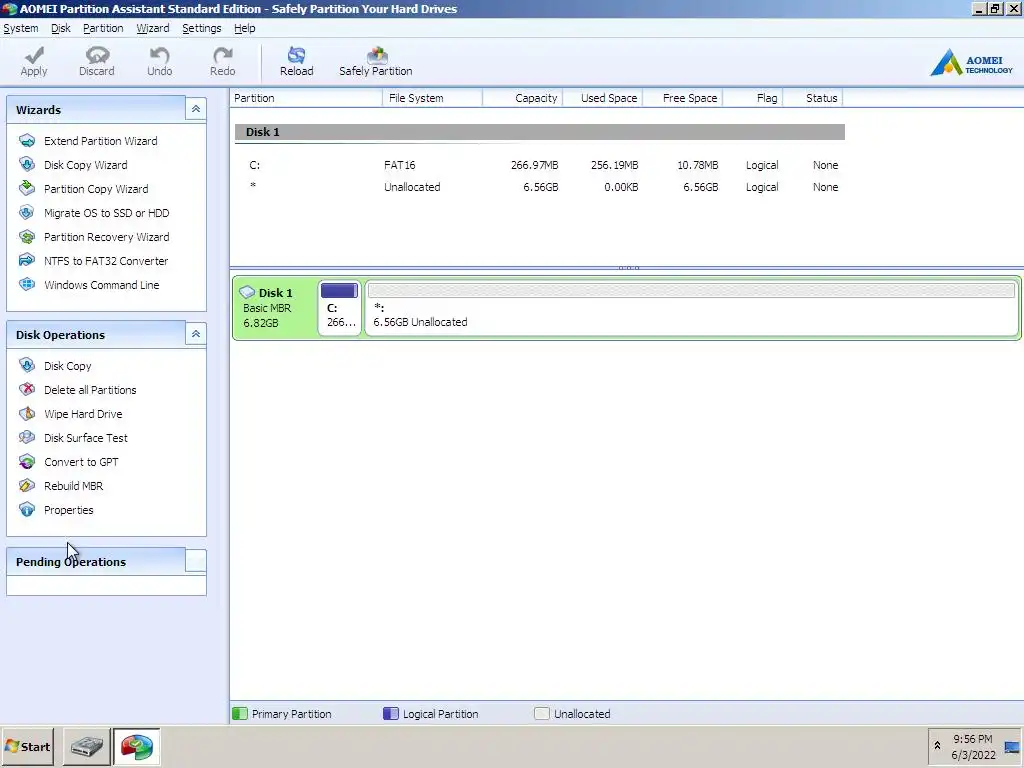Click the Partition Copy Wizard icon
Screen dimensions: 1024x768
tap(27, 188)
